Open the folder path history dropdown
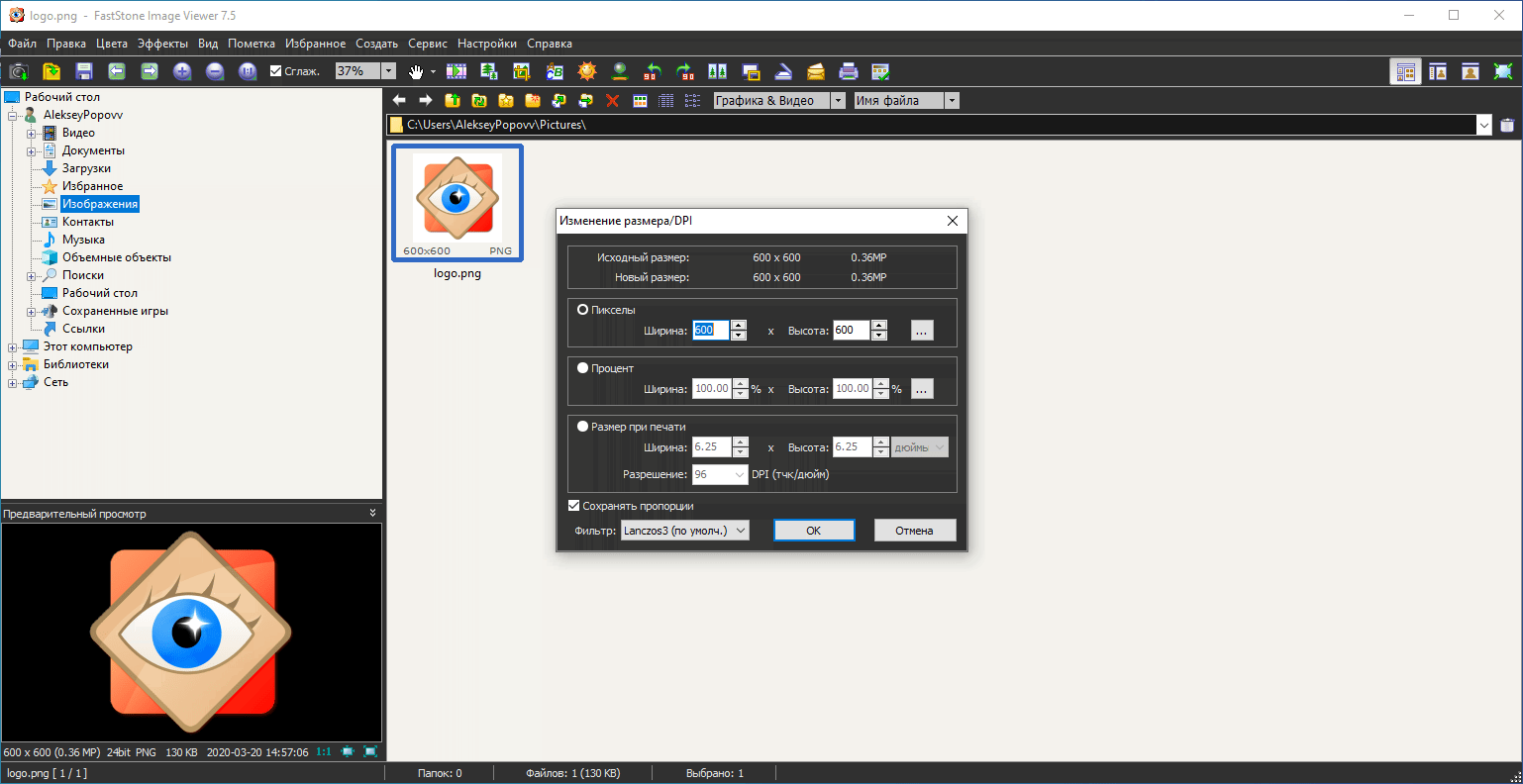The width and height of the screenshot is (1523, 784). 1483,125
